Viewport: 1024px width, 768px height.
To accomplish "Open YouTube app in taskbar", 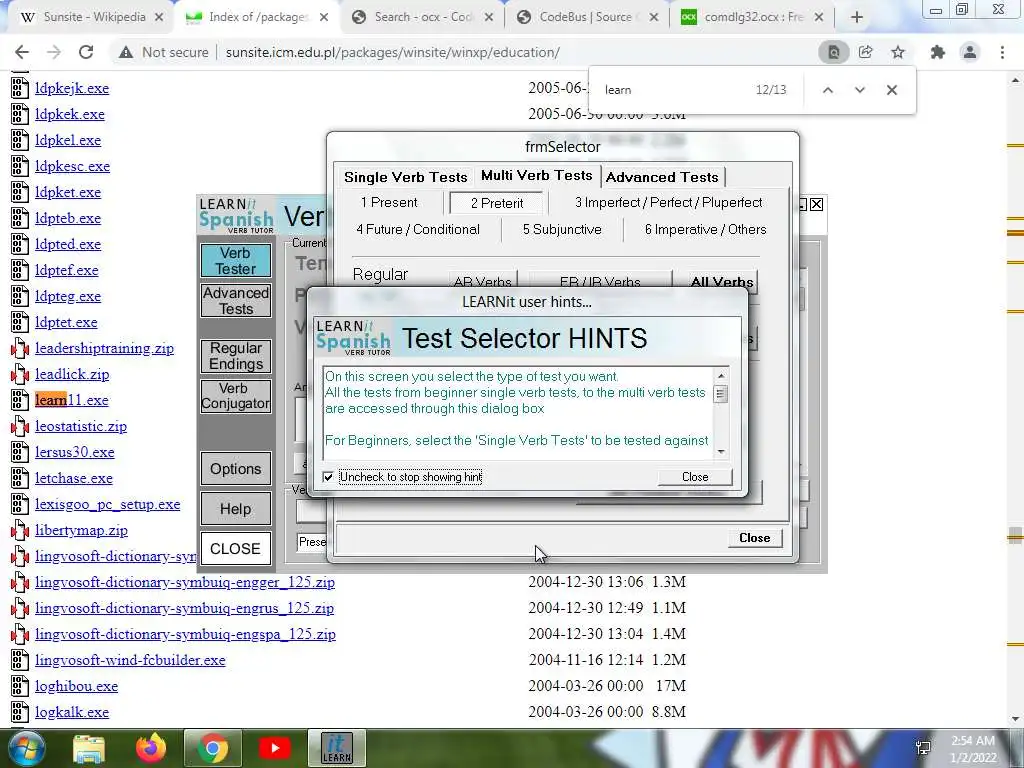I will point(275,748).
